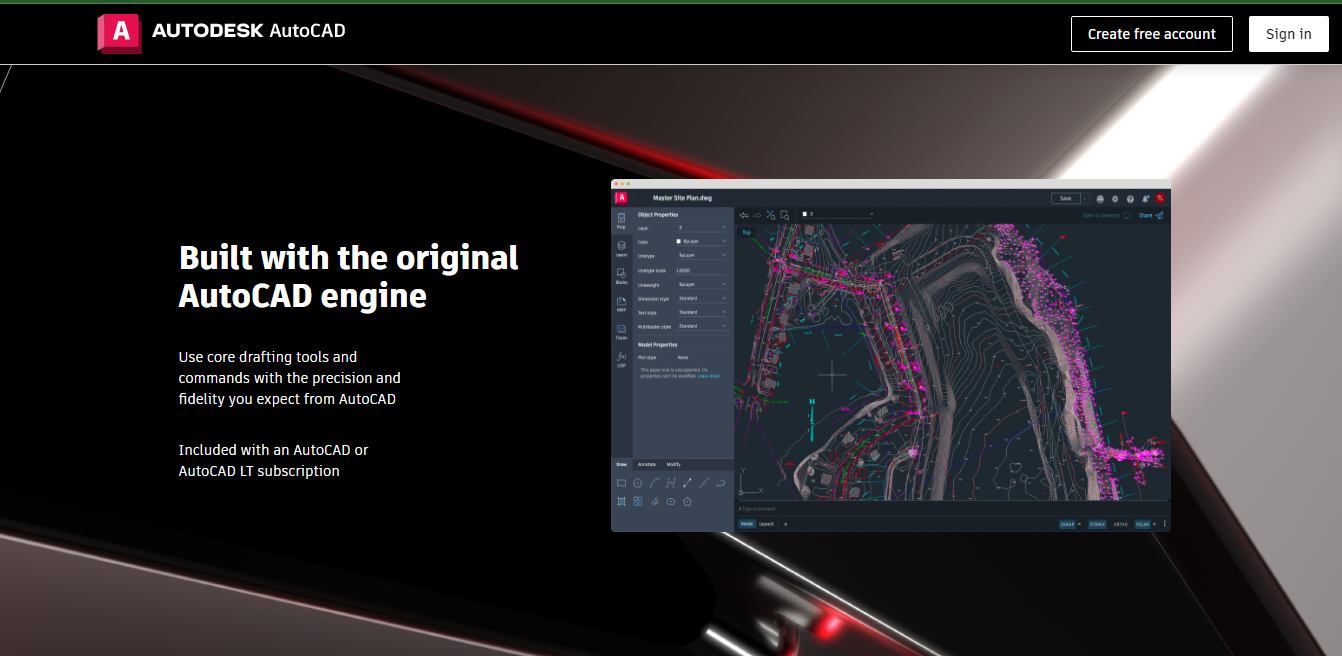Open the Lineweight property dropdown
This screenshot has width=1342, height=656.
click(x=701, y=284)
